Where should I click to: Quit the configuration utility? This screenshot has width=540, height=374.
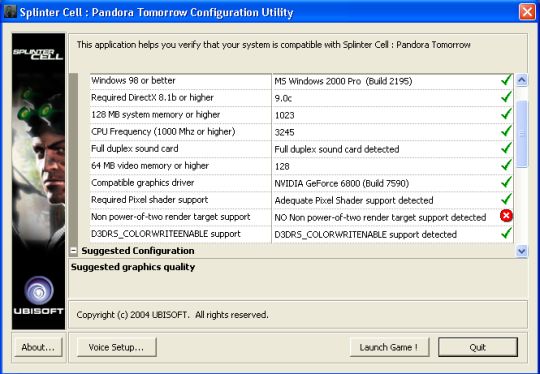(x=478, y=347)
